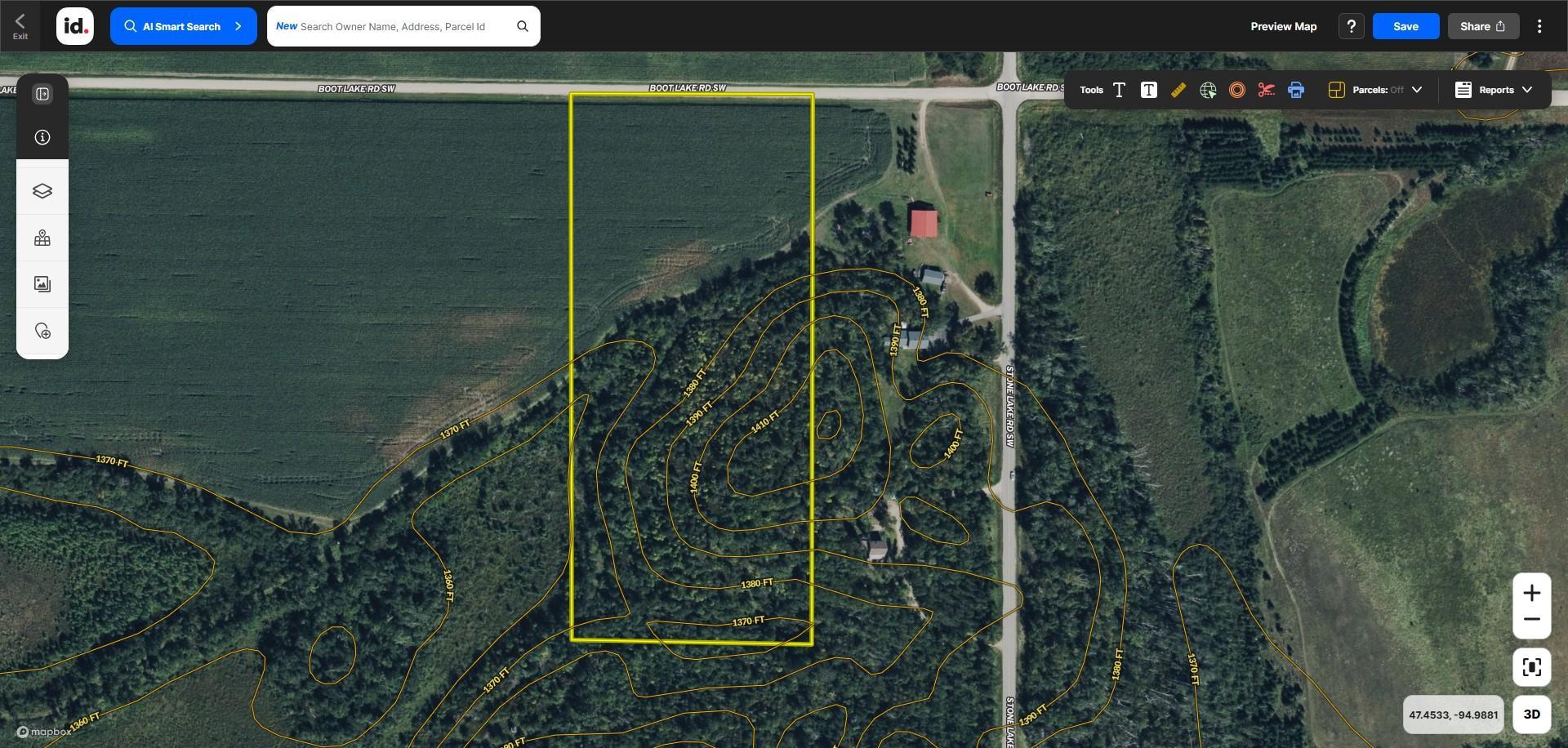The height and width of the screenshot is (748, 1568).
Task: Open the info panel icon
Action: (42, 137)
